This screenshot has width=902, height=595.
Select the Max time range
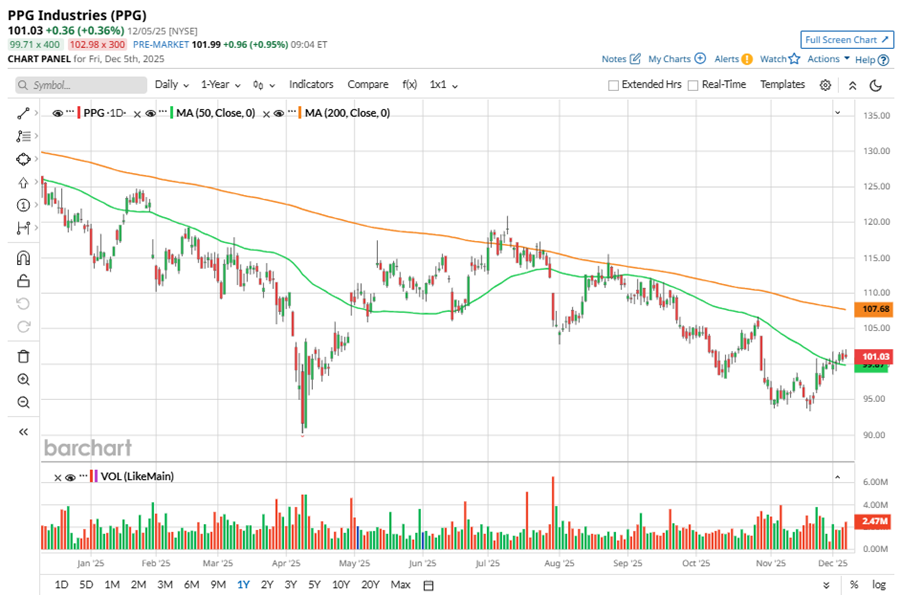[400, 585]
